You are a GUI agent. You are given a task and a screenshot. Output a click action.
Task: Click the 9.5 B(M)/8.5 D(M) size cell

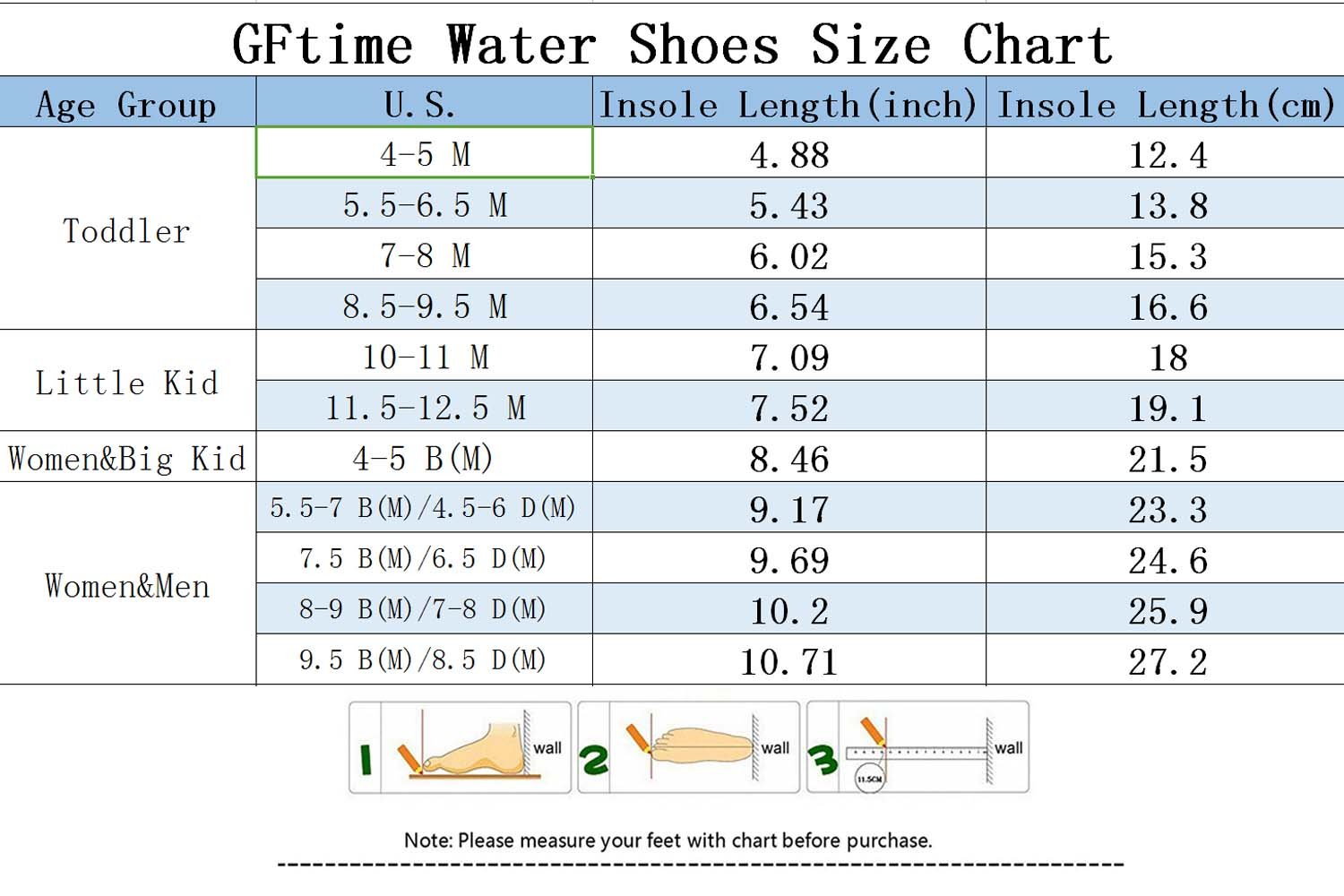tap(424, 660)
